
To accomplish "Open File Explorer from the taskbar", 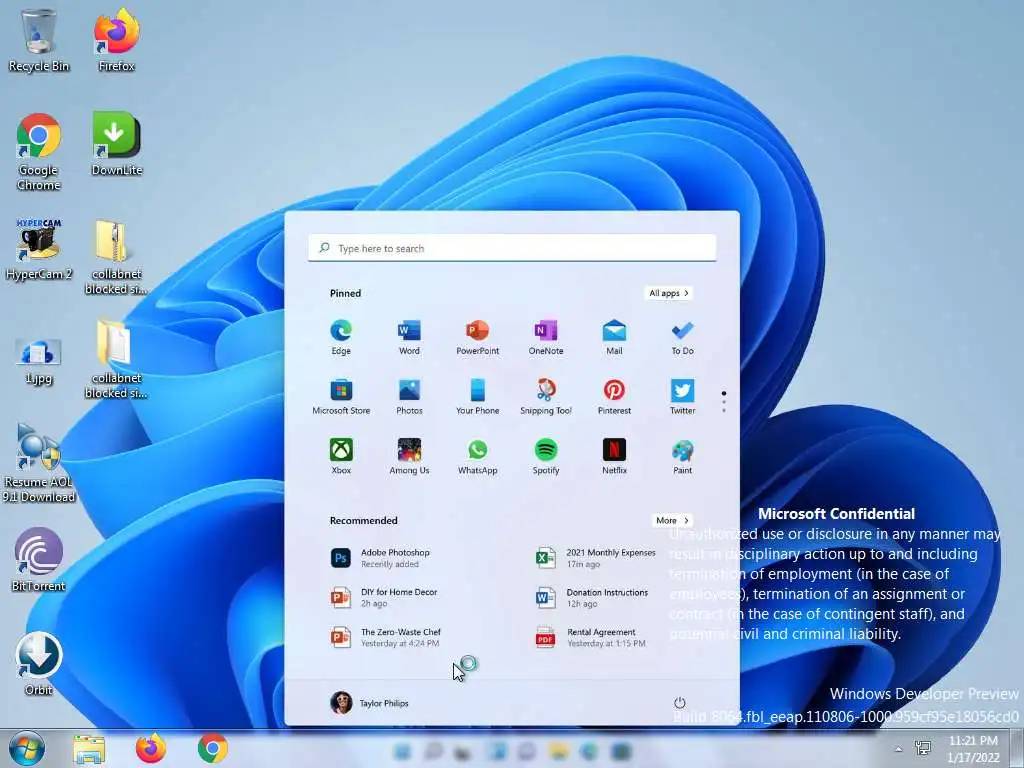I will (x=89, y=749).
